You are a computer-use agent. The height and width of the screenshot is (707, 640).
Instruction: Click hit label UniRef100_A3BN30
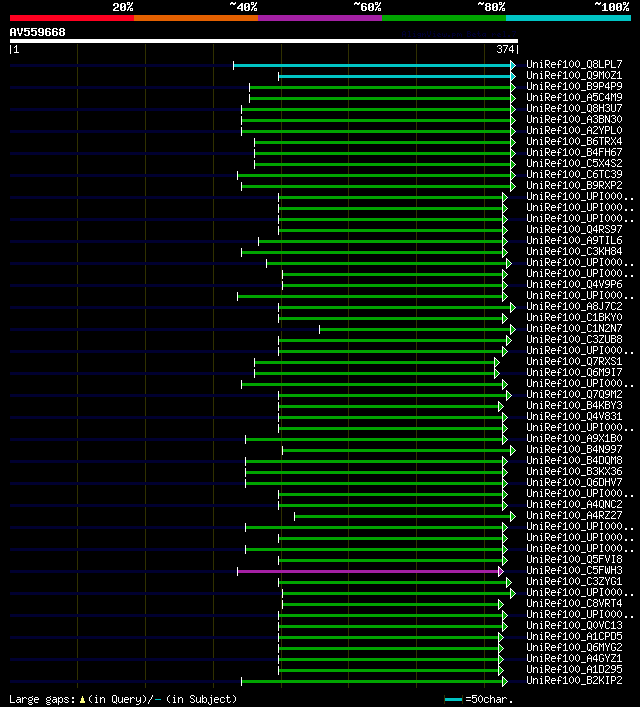coord(574,119)
